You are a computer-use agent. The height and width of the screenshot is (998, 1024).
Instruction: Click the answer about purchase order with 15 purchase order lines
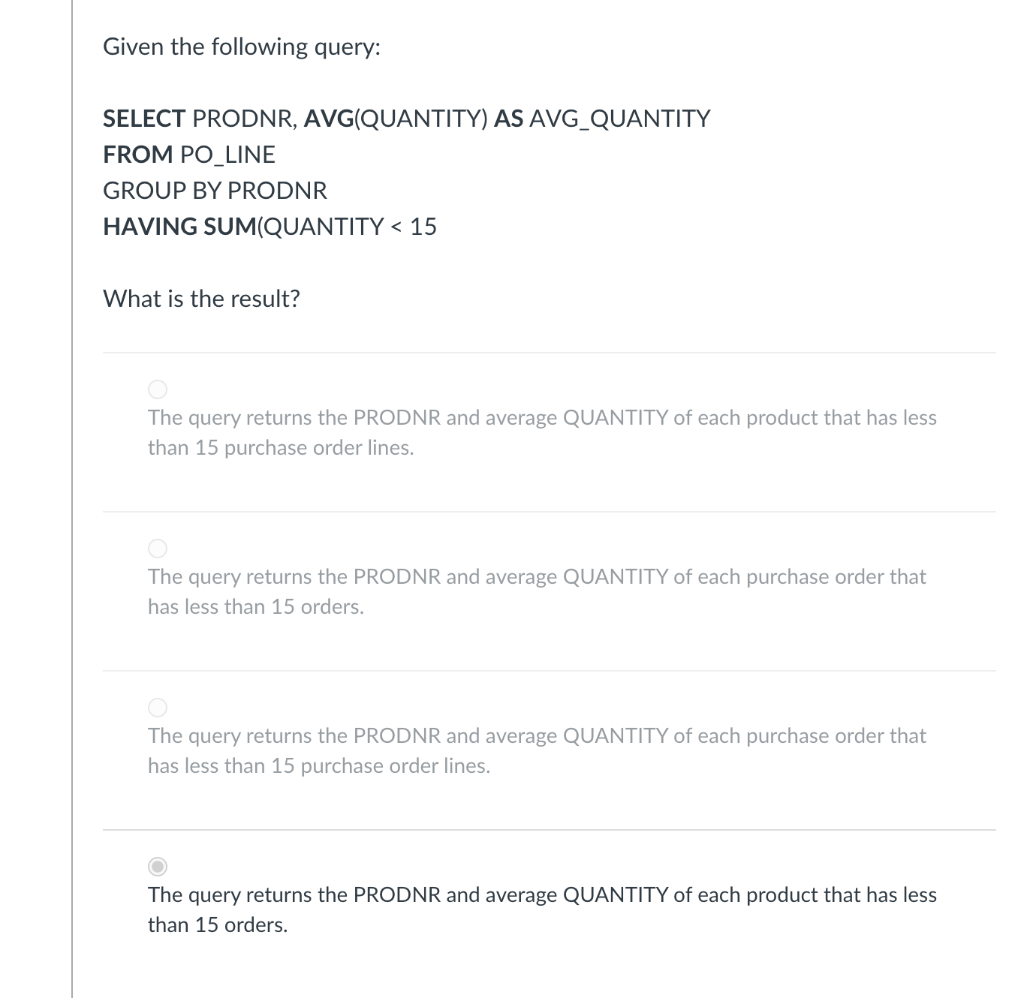click(538, 750)
